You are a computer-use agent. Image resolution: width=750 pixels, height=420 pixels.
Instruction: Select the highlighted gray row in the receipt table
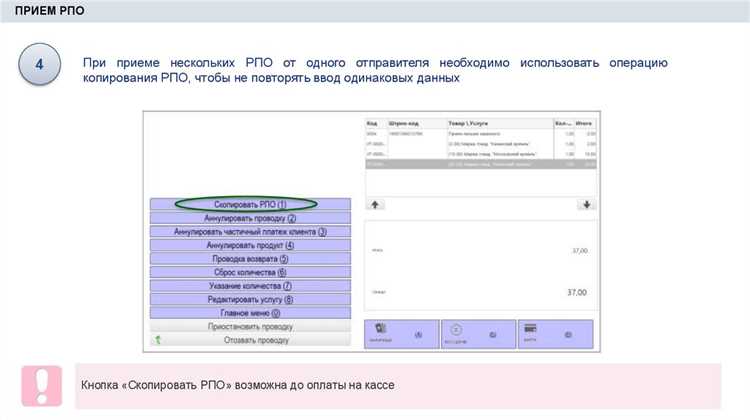[481, 164]
